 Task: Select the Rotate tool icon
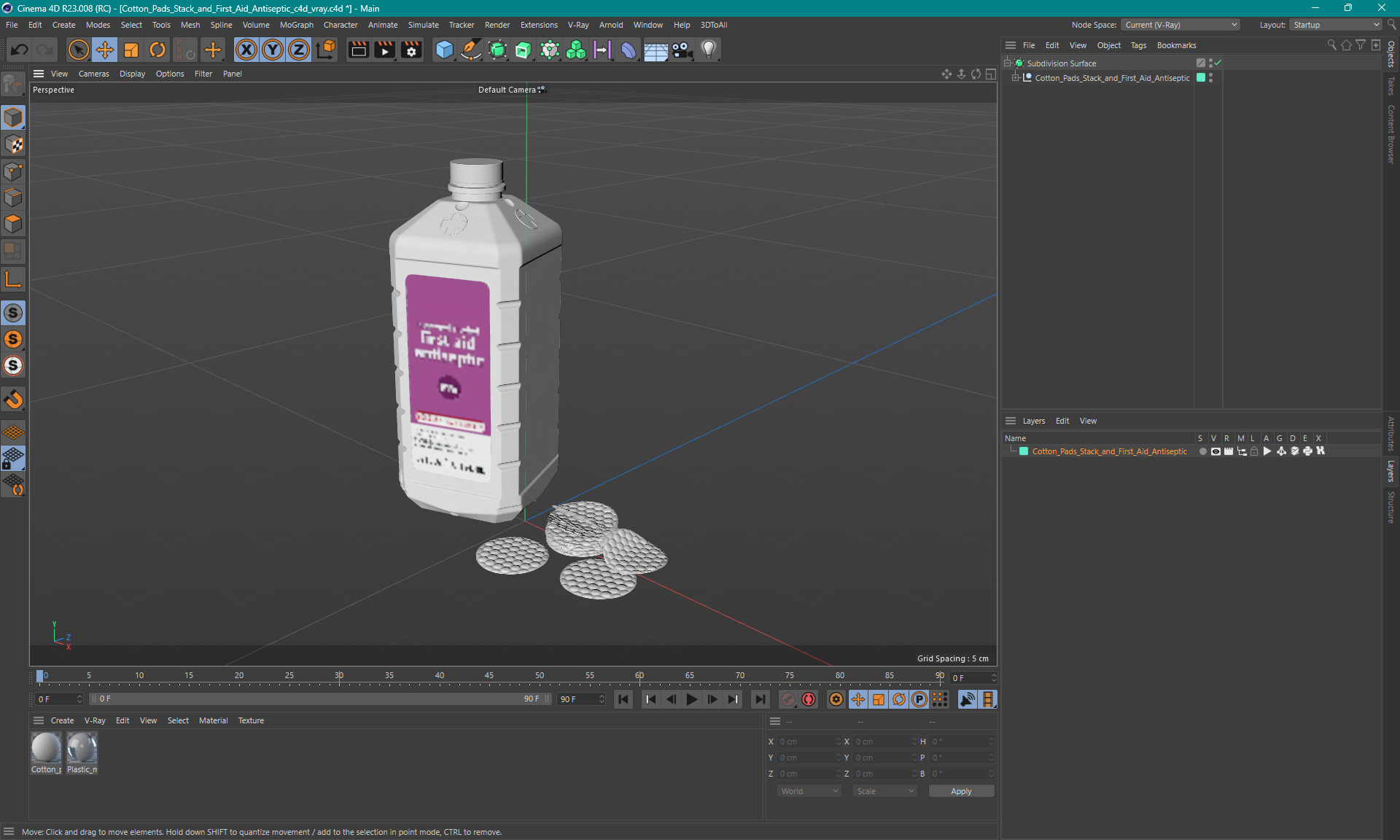[x=157, y=50]
